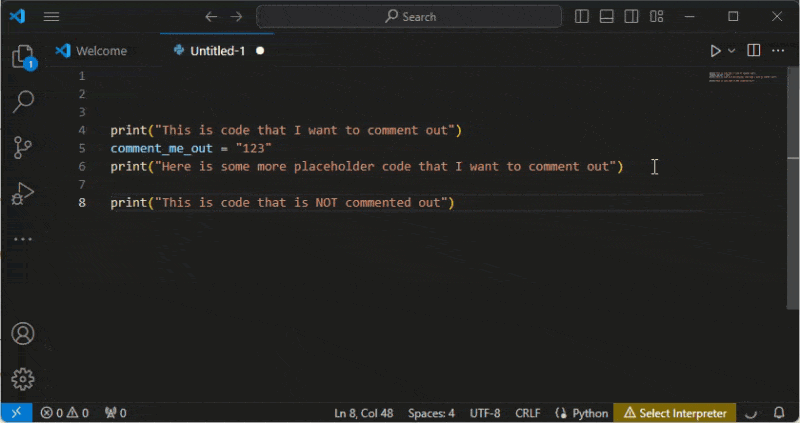Viewport: 800px width, 423px height.
Task: Toggle the Secondary Side Bar layout
Action: pyautogui.click(x=632, y=17)
